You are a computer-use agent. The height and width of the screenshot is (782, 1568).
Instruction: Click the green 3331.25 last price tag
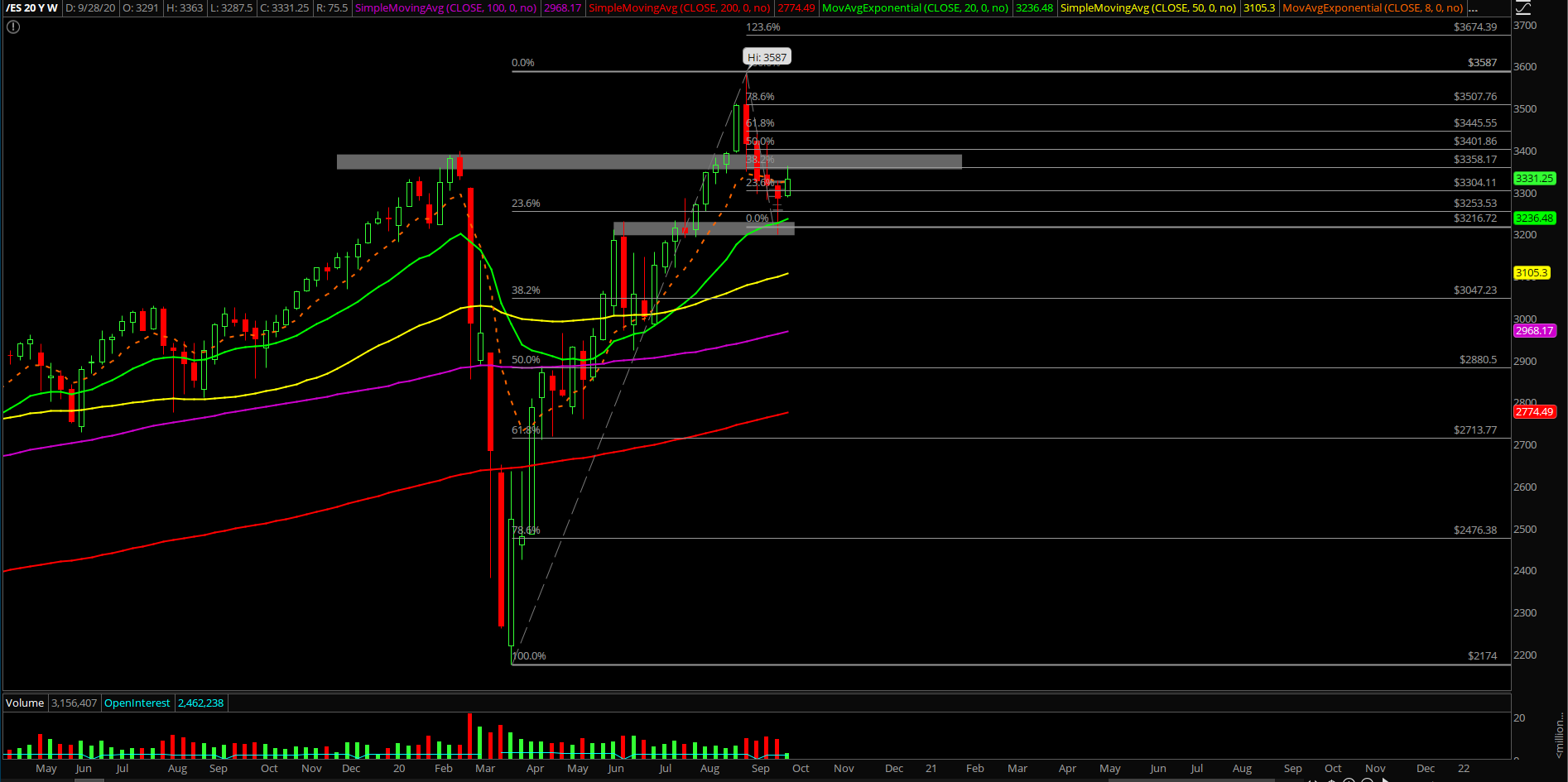[x=1534, y=179]
